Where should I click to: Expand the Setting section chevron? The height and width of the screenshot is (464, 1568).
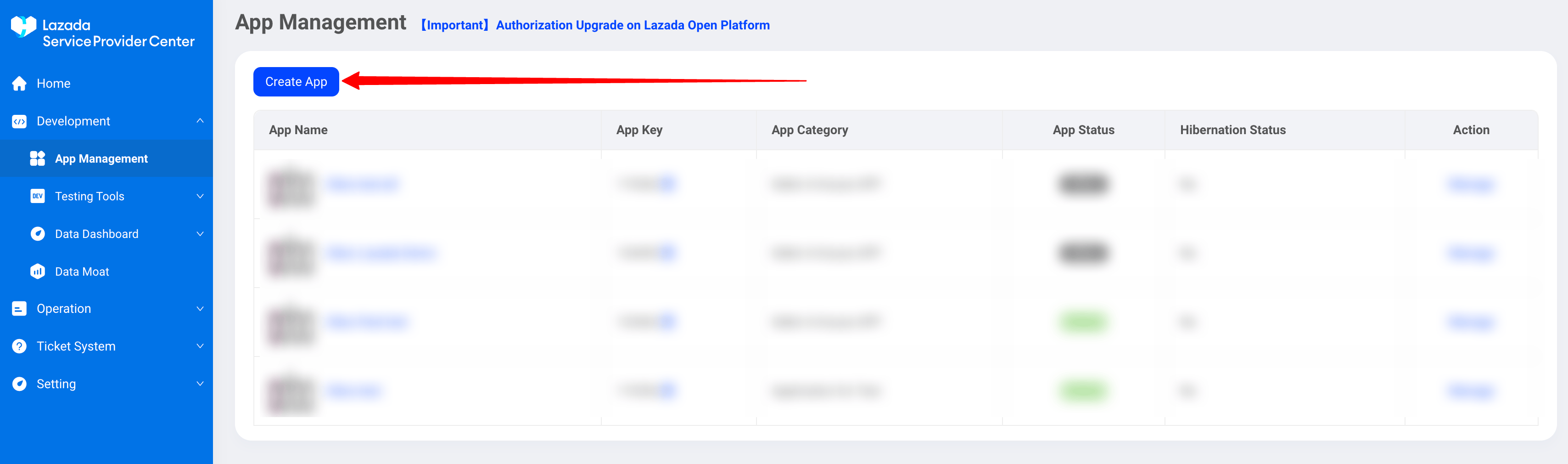(x=200, y=384)
